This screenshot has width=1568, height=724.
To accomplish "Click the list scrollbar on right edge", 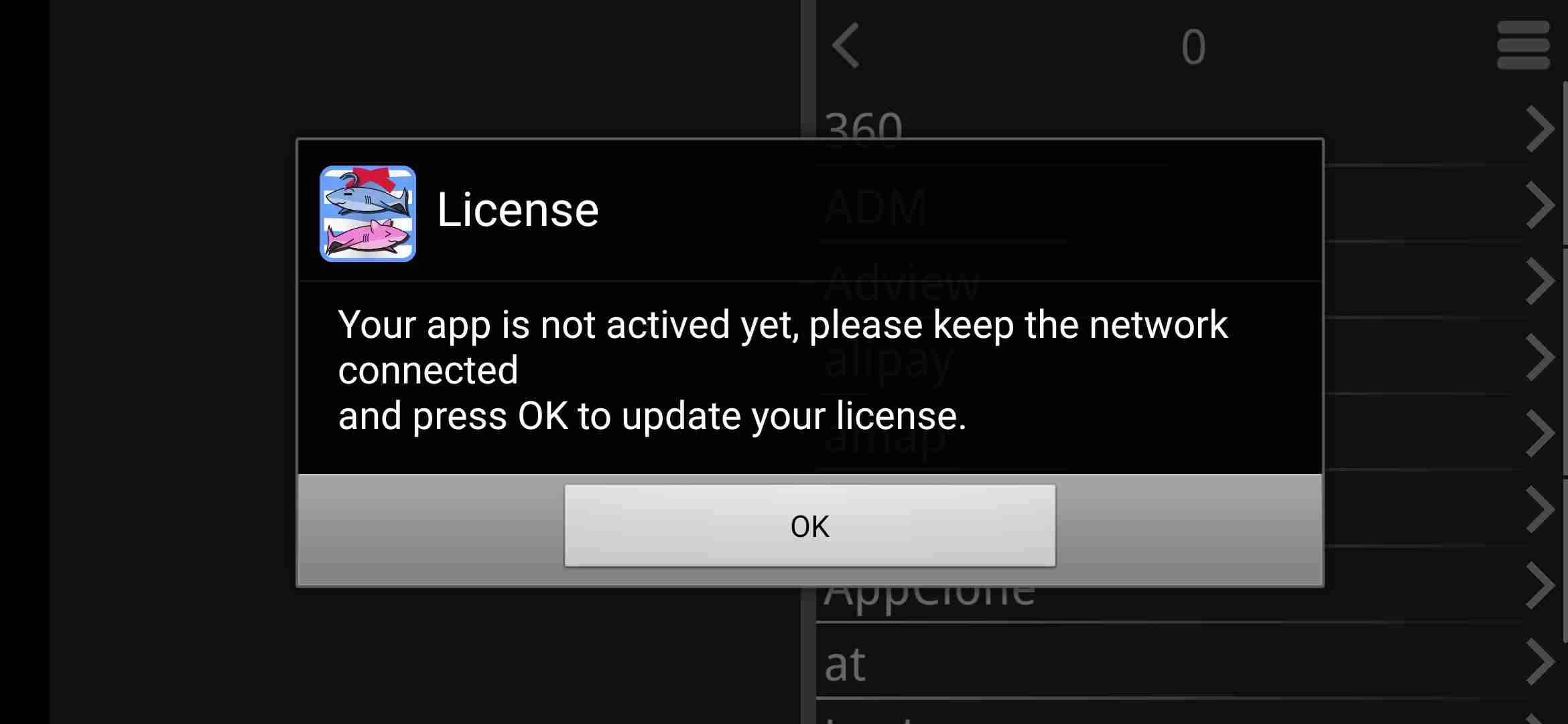I will (1565, 362).
